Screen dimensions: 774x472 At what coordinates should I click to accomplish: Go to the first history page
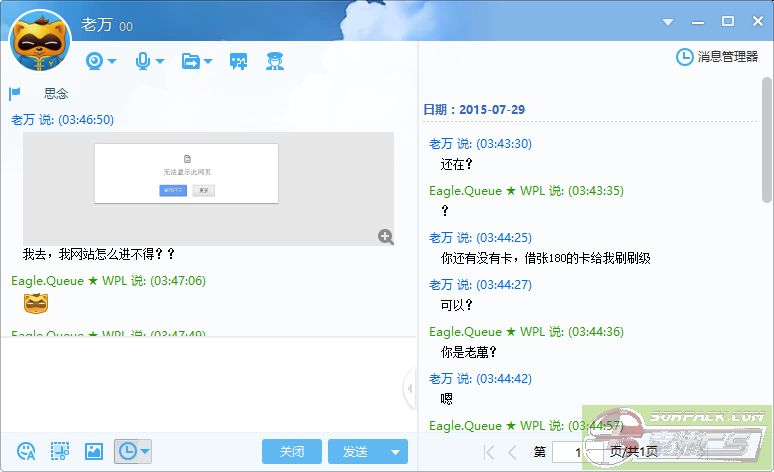[489, 452]
